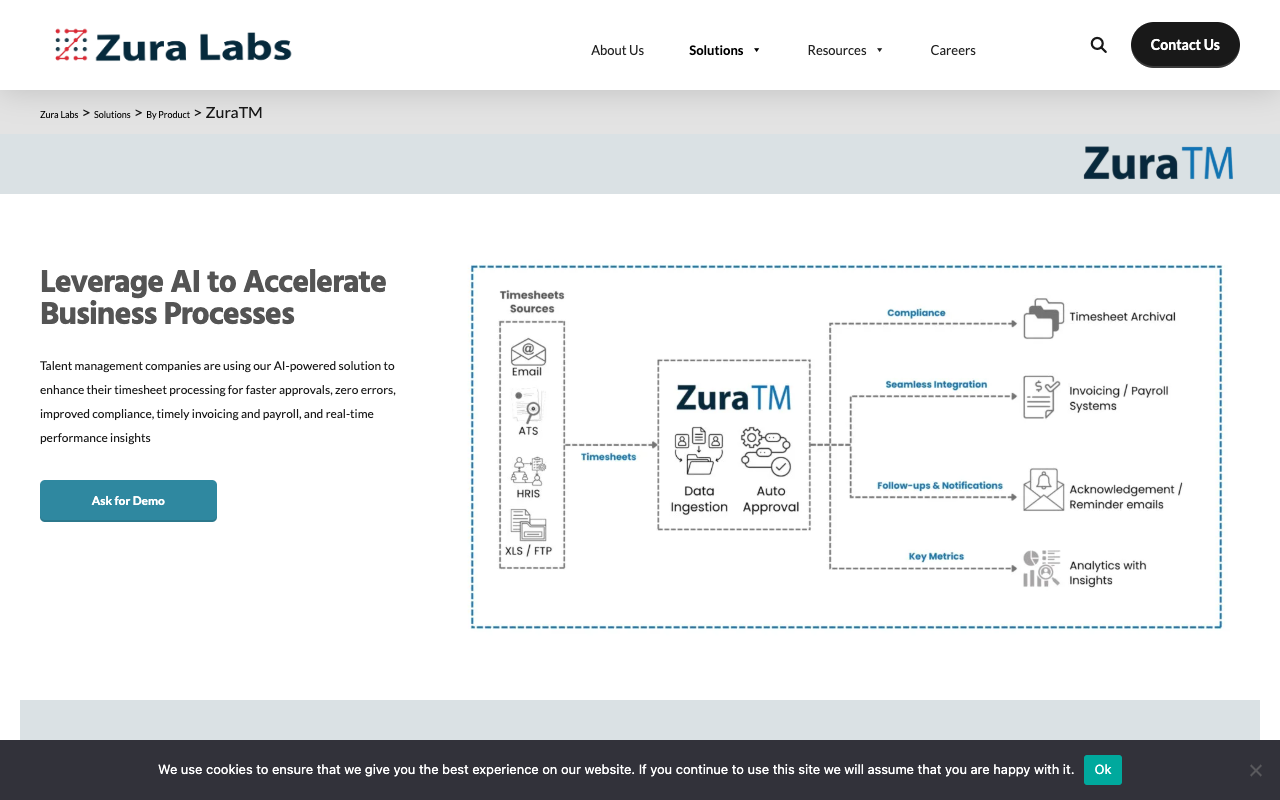
Task: Click the Timesheet Archival folder icon
Action: point(1043,318)
